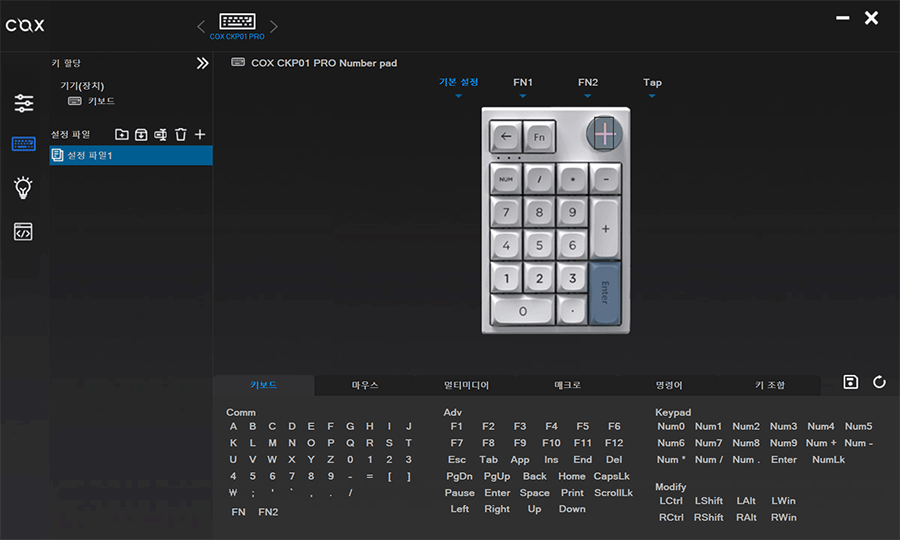Save key assignments with the floppy icon

click(851, 382)
